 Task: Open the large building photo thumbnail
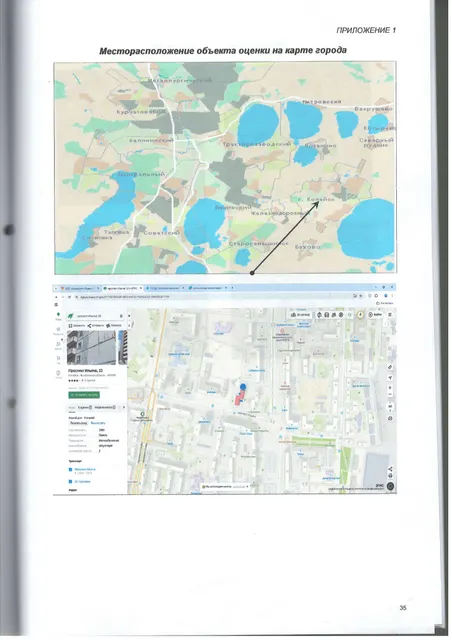point(91,347)
